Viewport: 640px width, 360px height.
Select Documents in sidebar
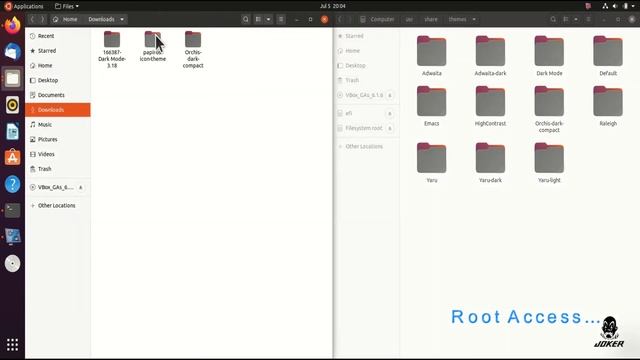point(58,95)
